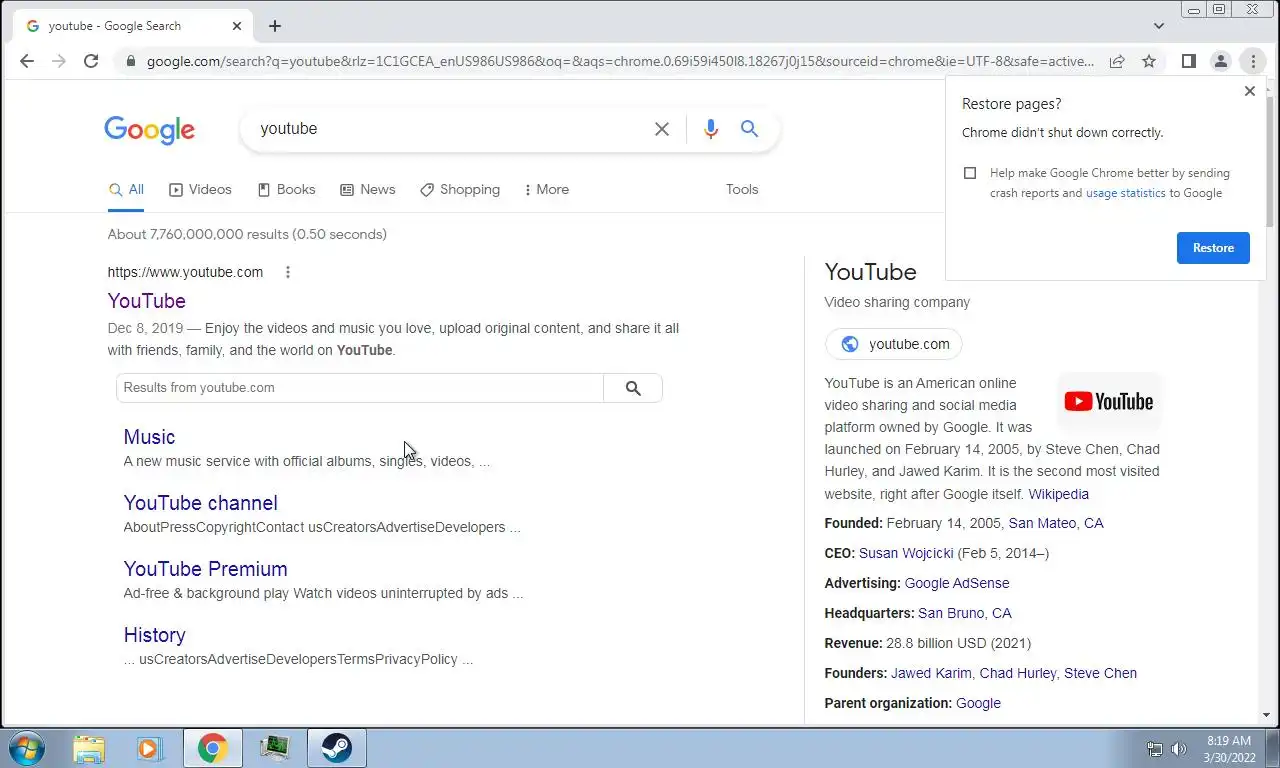Click the volume speaker tray icon
Image resolution: width=1280 pixels, height=768 pixels.
point(1179,749)
